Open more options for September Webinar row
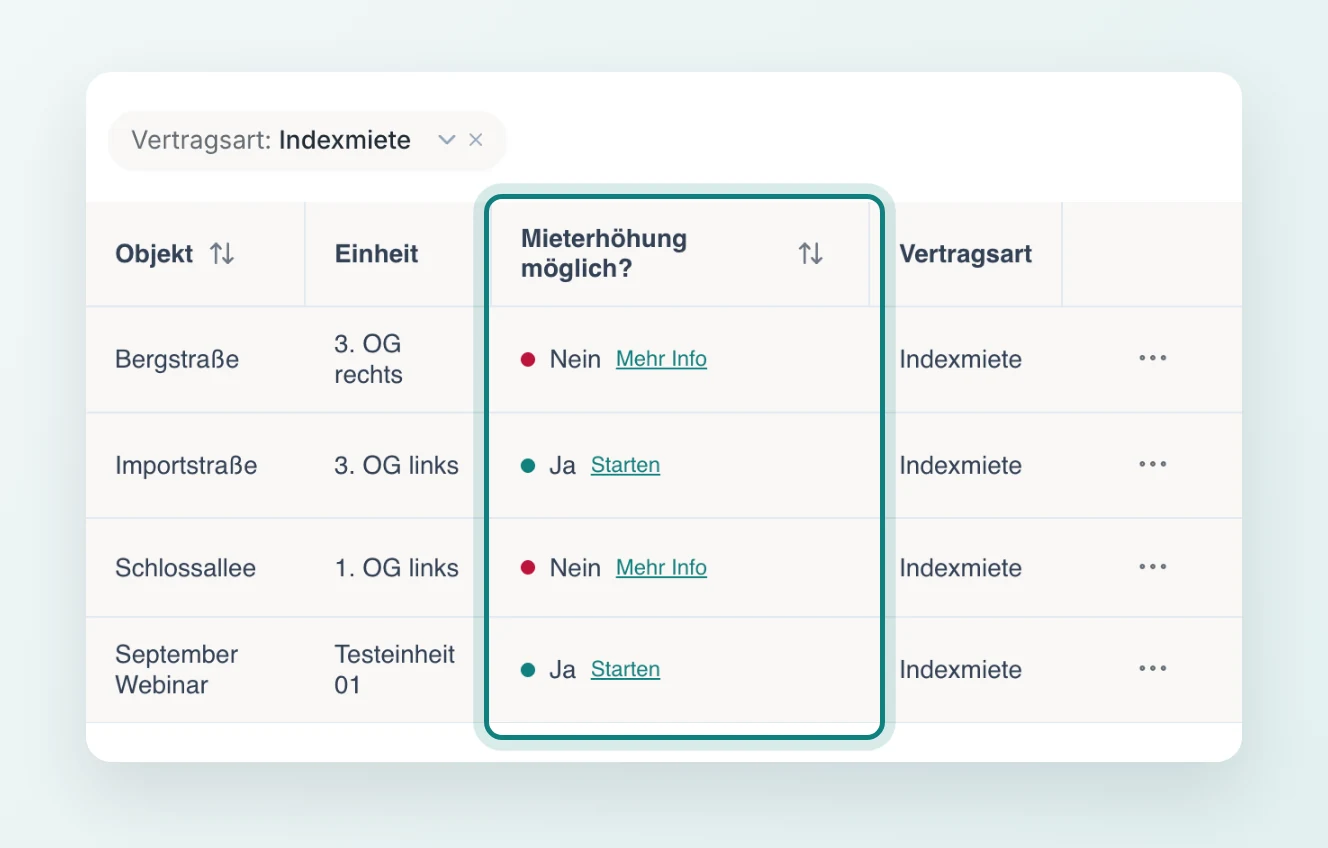 [x=1153, y=669]
